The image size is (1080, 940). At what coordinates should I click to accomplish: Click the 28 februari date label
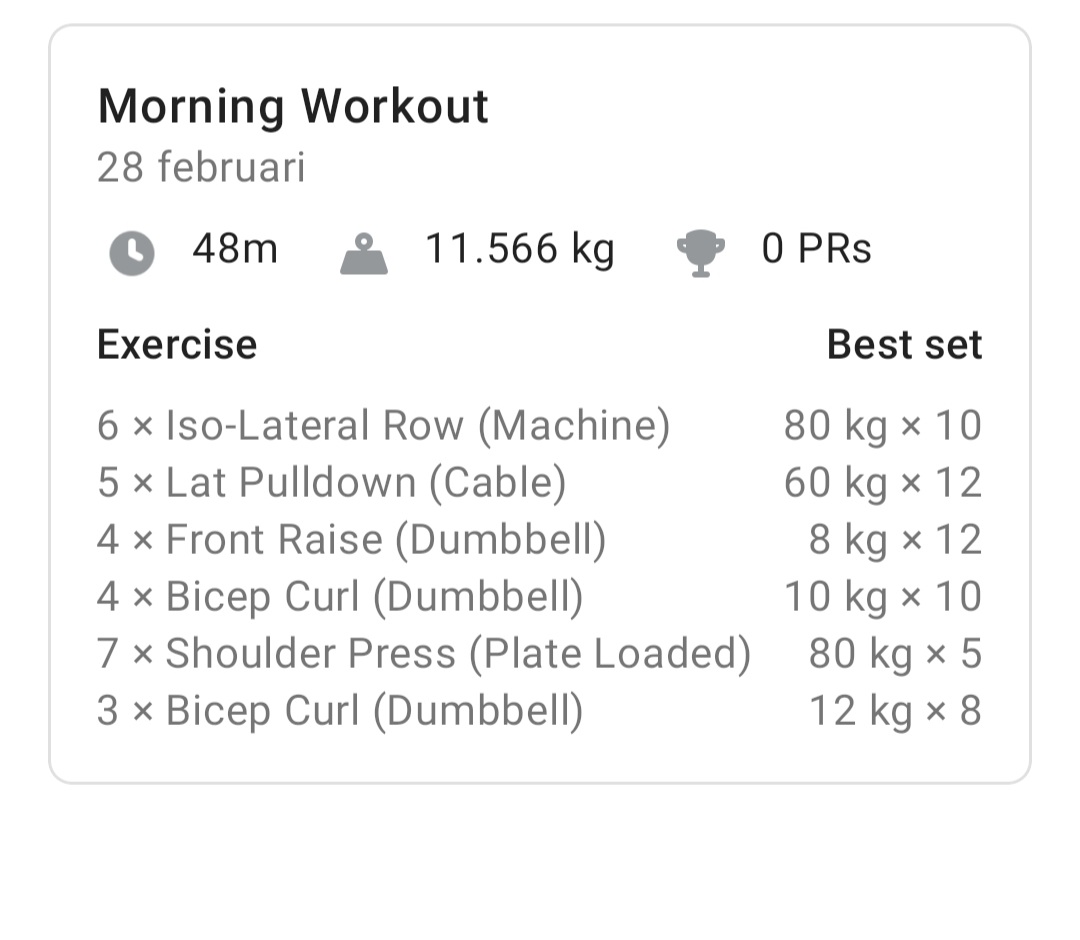pyautogui.click(x=201, y=167)
